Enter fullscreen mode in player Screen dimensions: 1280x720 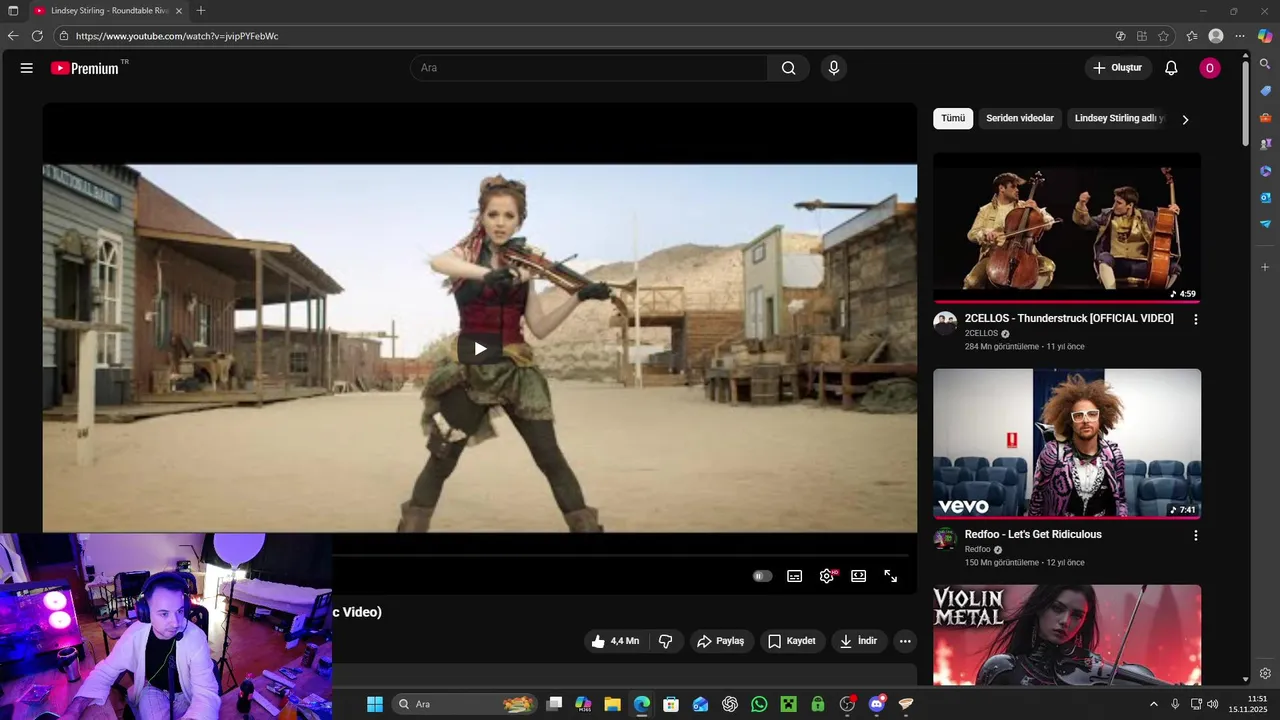tap(891, 576)
